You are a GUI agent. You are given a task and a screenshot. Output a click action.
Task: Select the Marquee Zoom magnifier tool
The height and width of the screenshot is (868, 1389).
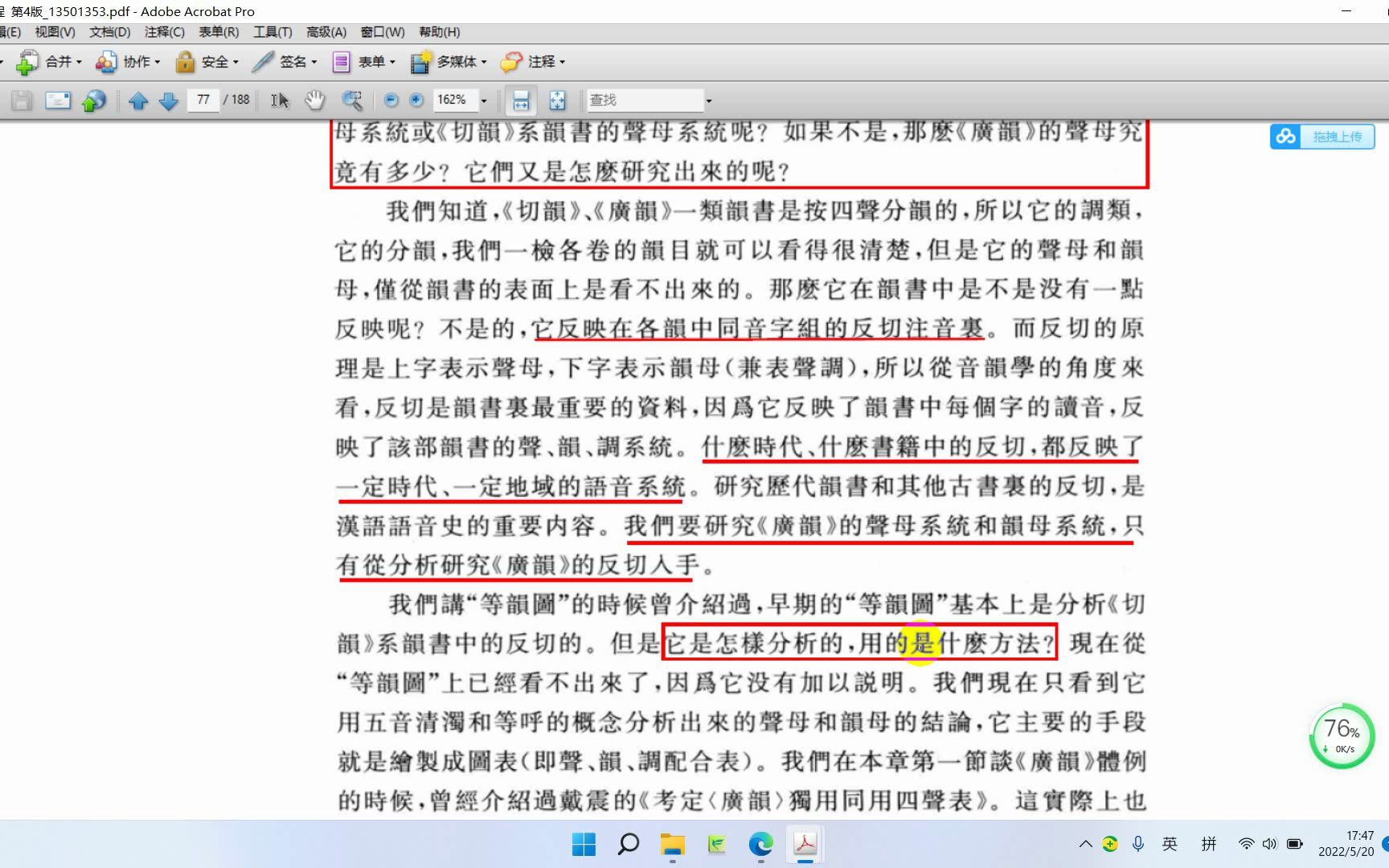click(352, 100)
